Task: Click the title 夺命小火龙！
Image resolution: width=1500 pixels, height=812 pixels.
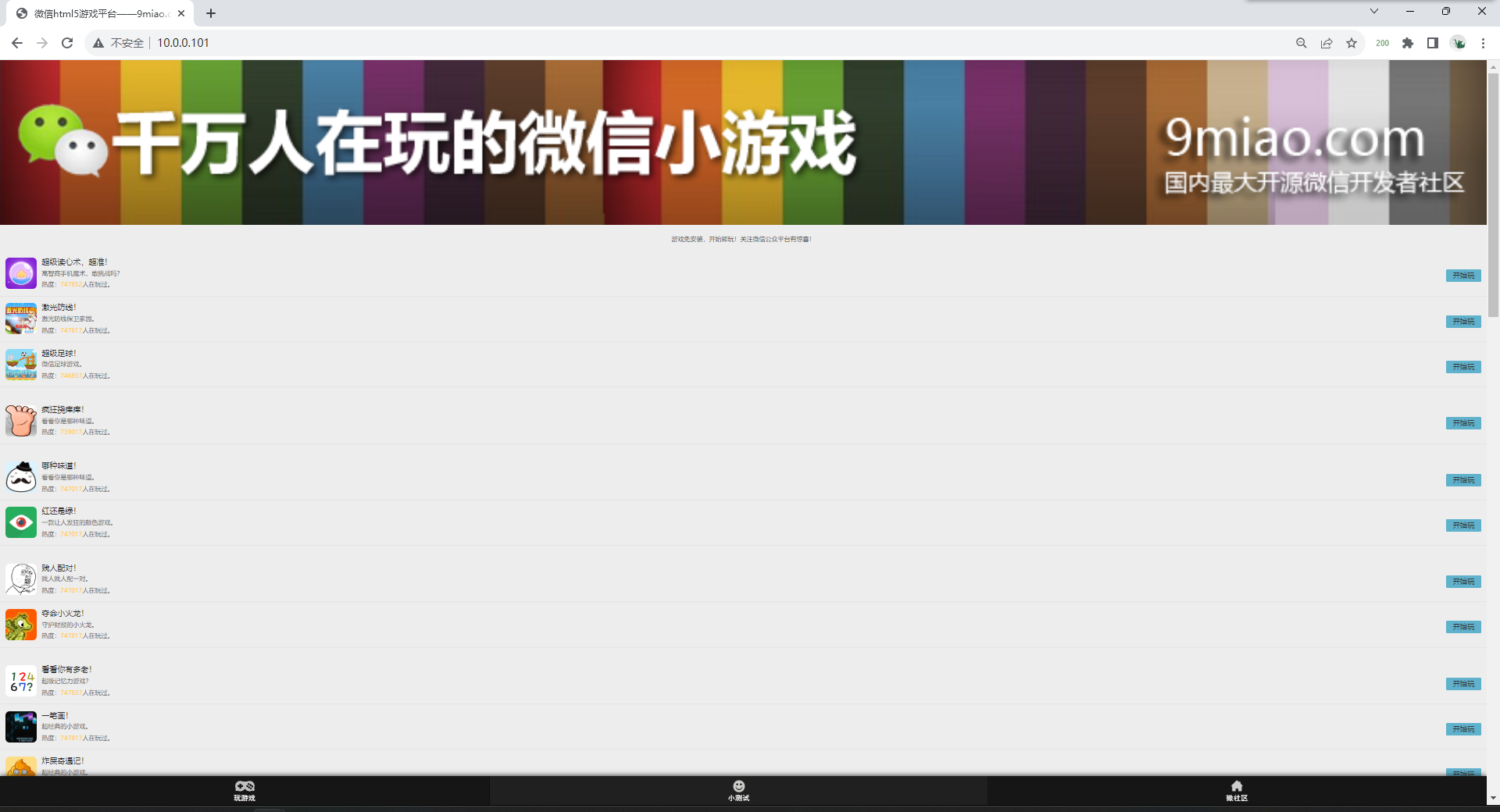Action: click(x=62, y=614)
